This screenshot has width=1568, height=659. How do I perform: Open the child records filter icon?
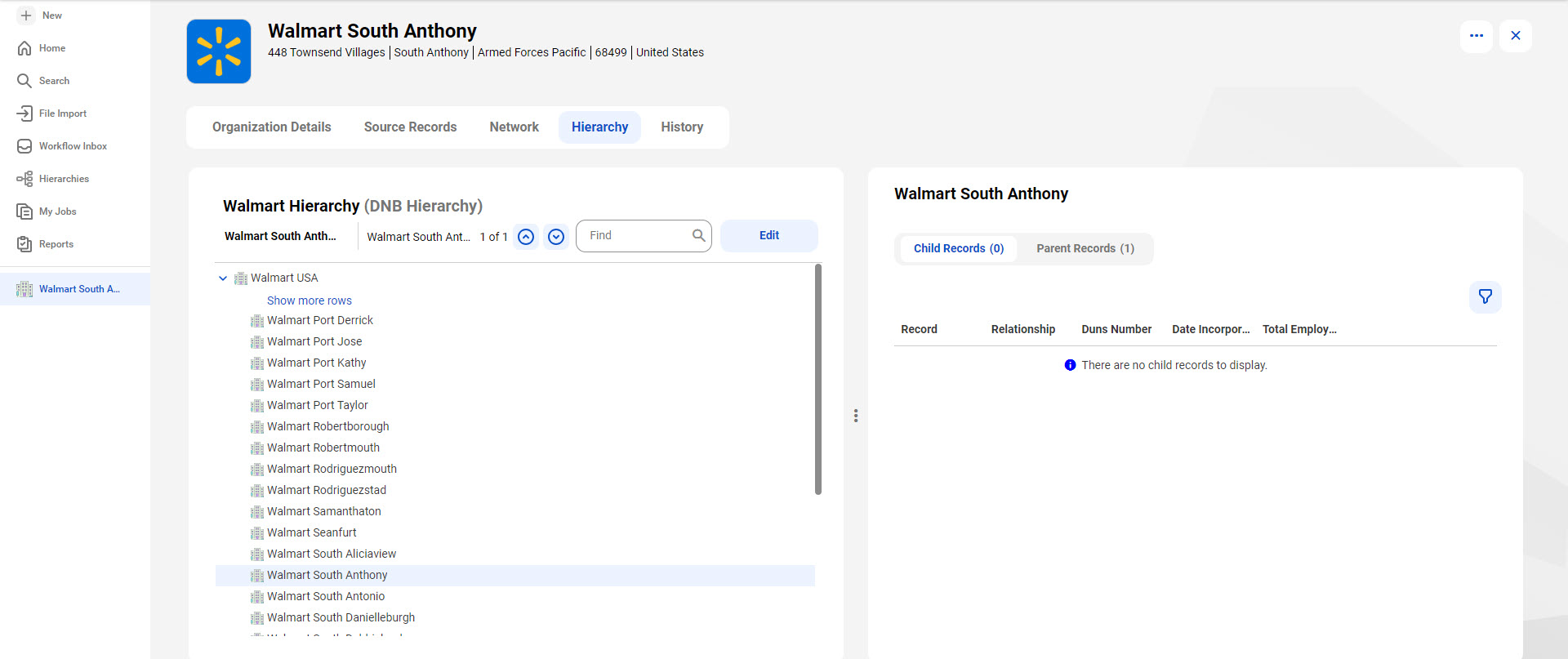1486,297
